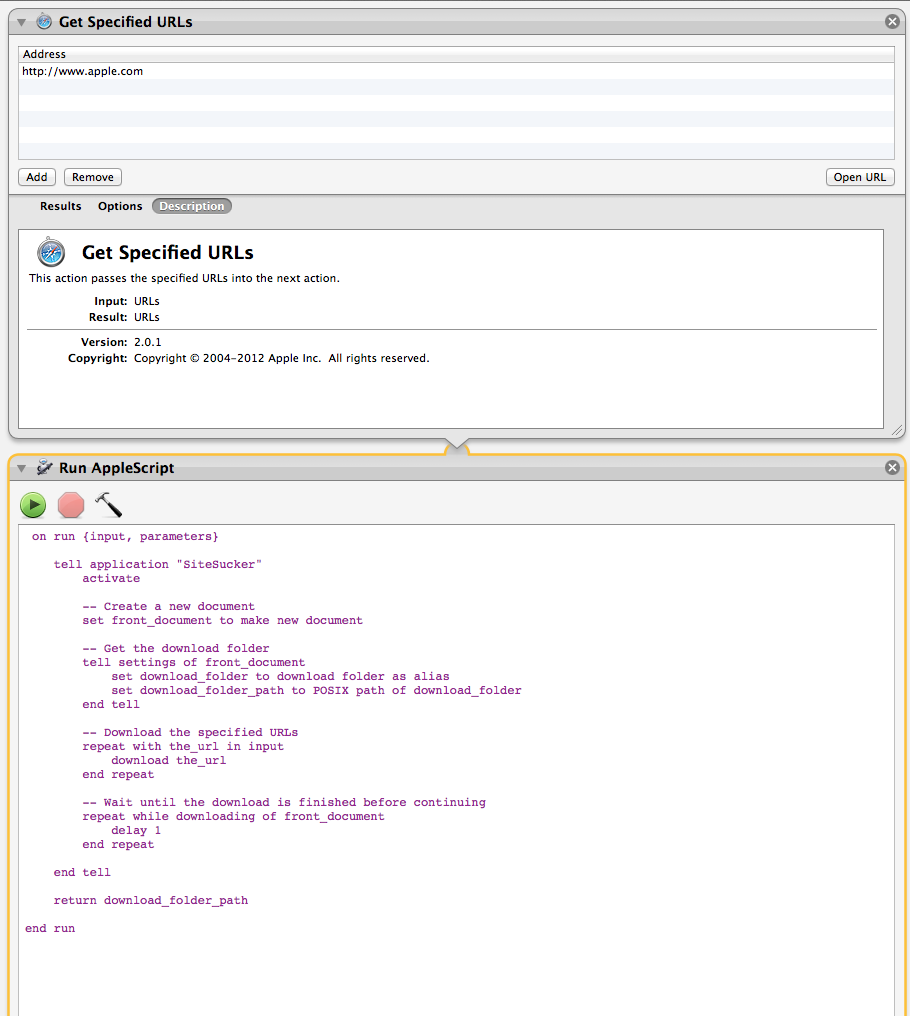Switch to the Results tab
The width and height of the screenshot is (910, 1016).
click(x=61, y=206)
